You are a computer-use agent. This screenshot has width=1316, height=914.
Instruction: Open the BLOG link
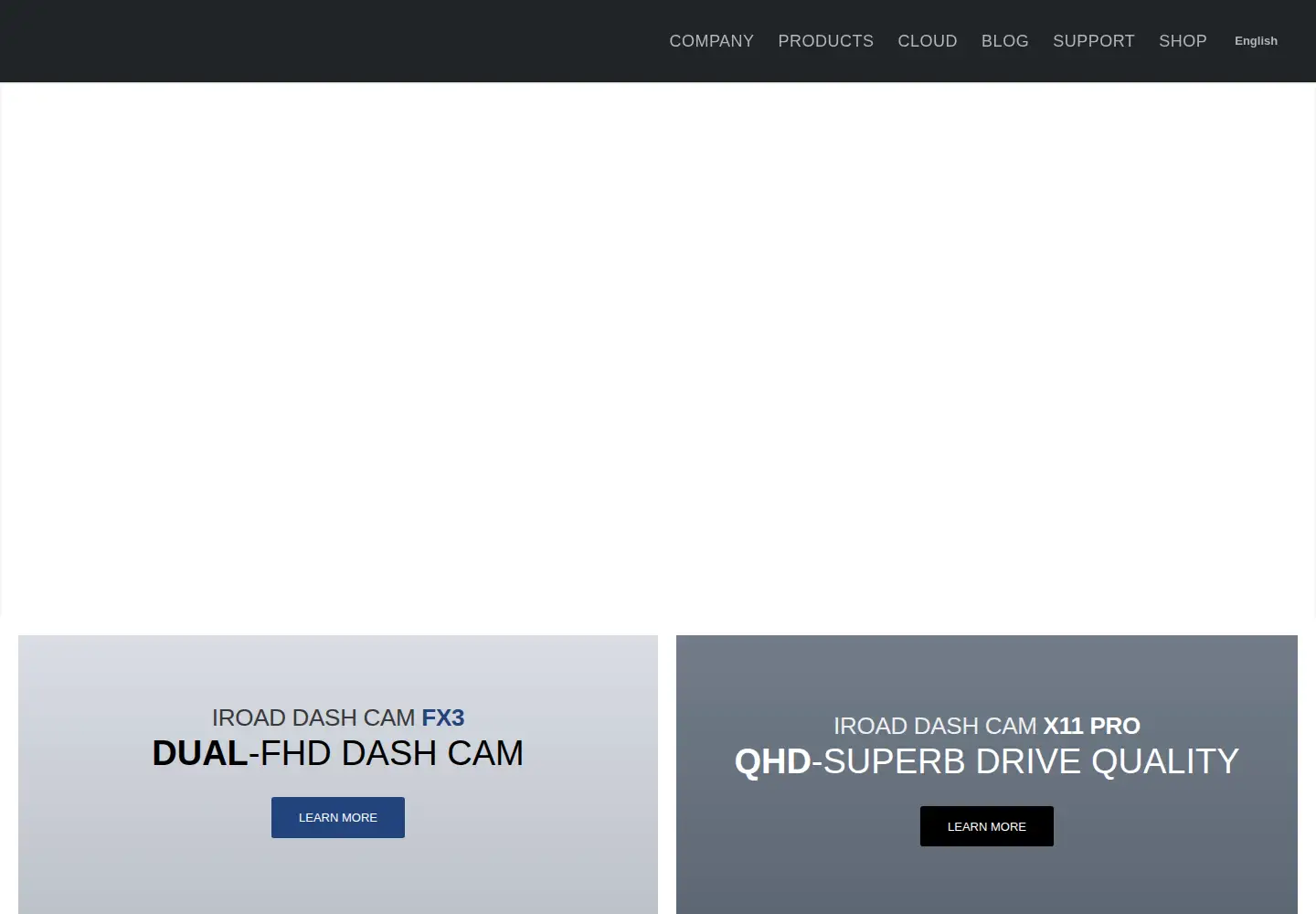coord(1004,41)
